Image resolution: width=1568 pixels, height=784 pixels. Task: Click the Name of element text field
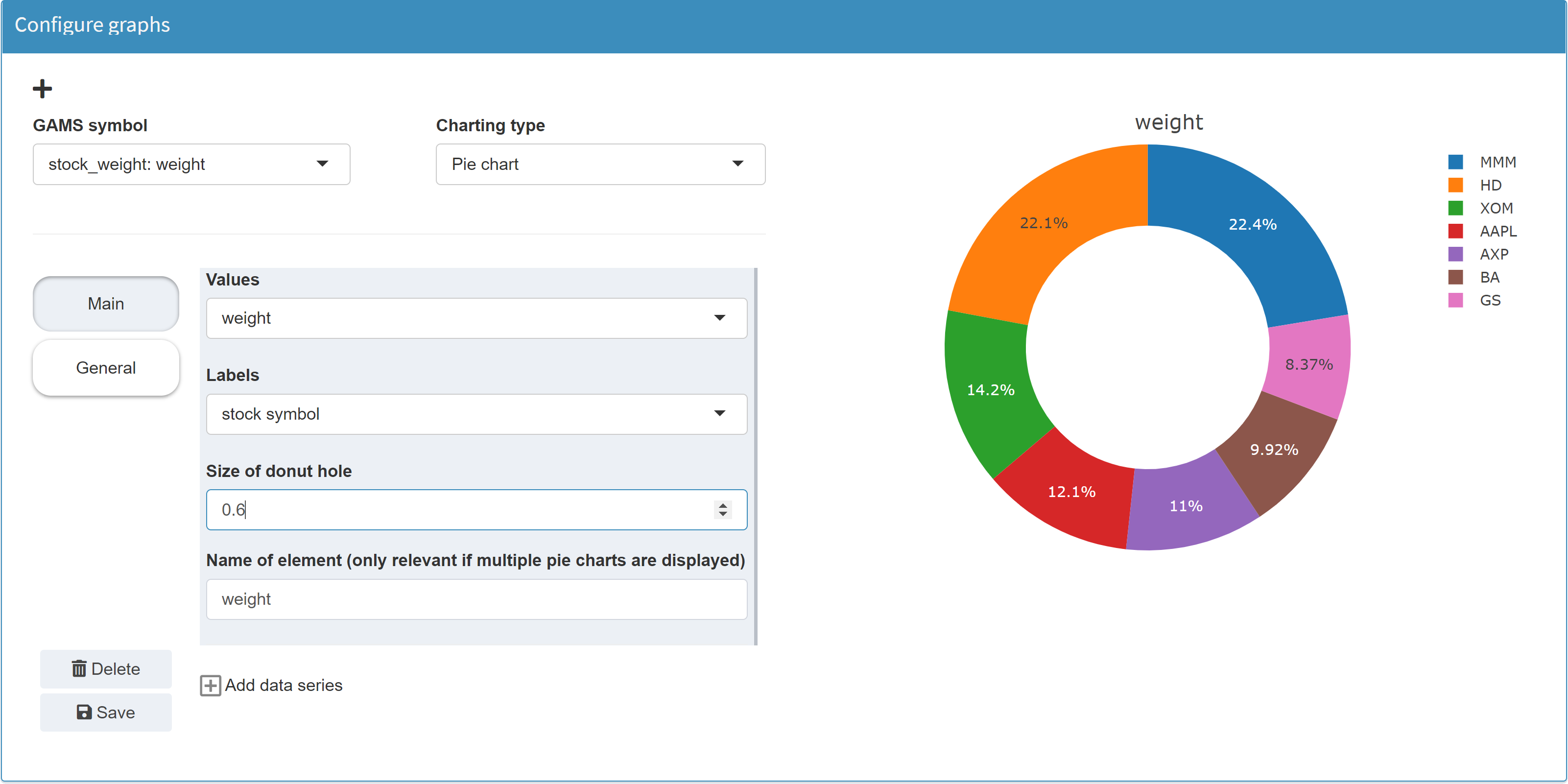click(x=476, y=599)
